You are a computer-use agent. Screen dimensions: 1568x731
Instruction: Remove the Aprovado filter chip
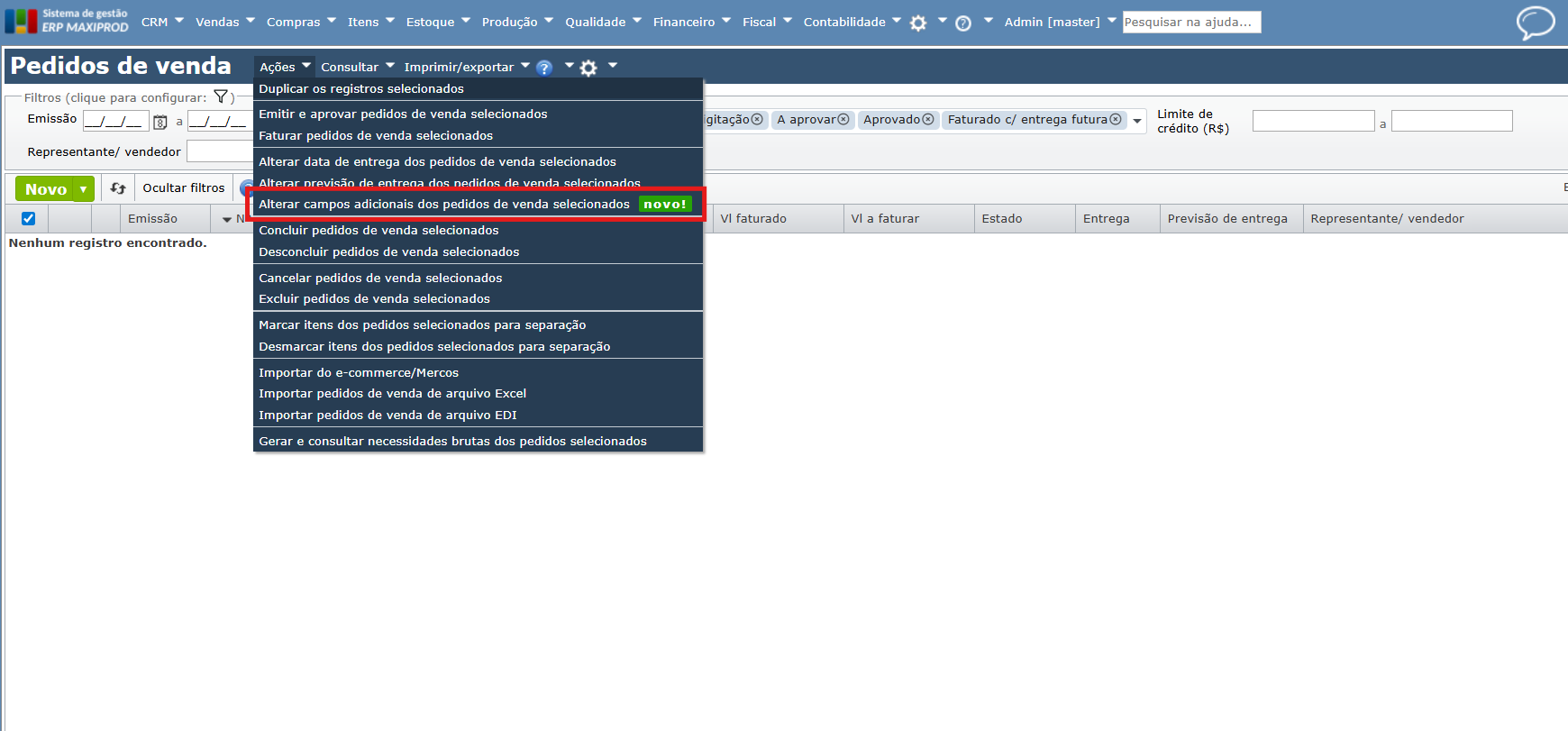point(928,120)
